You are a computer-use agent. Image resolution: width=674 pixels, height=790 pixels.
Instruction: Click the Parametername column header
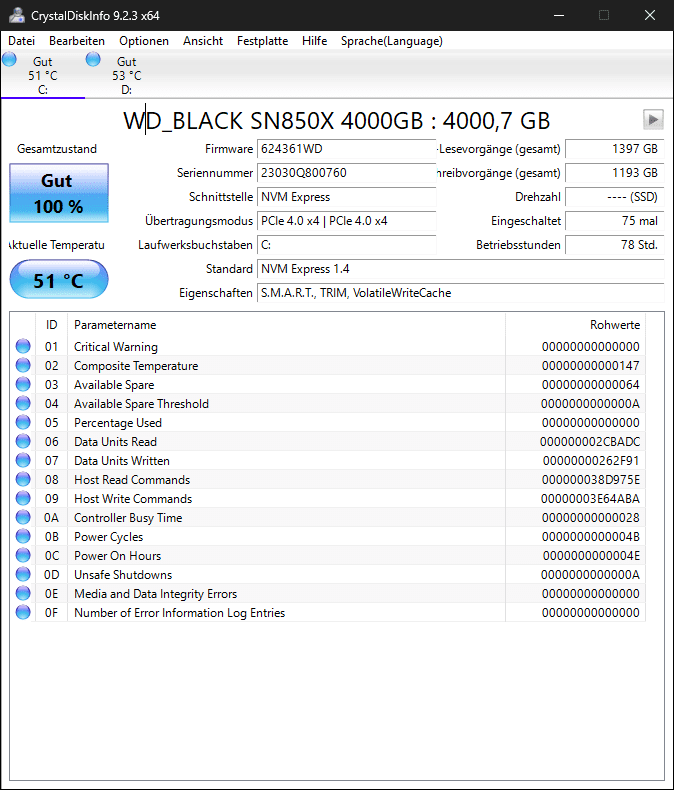286,325
